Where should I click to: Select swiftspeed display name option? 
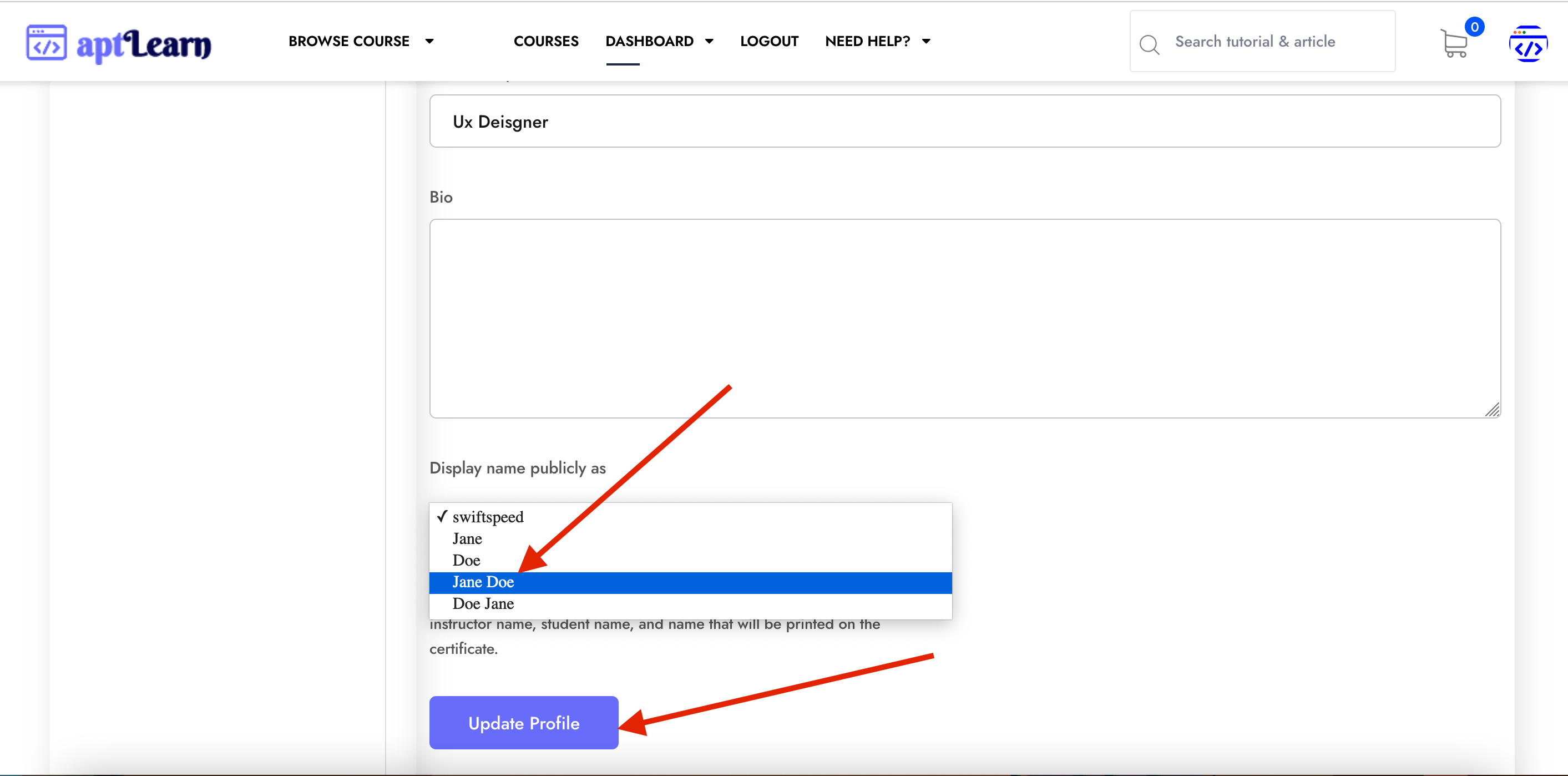(x=690, y=517)
